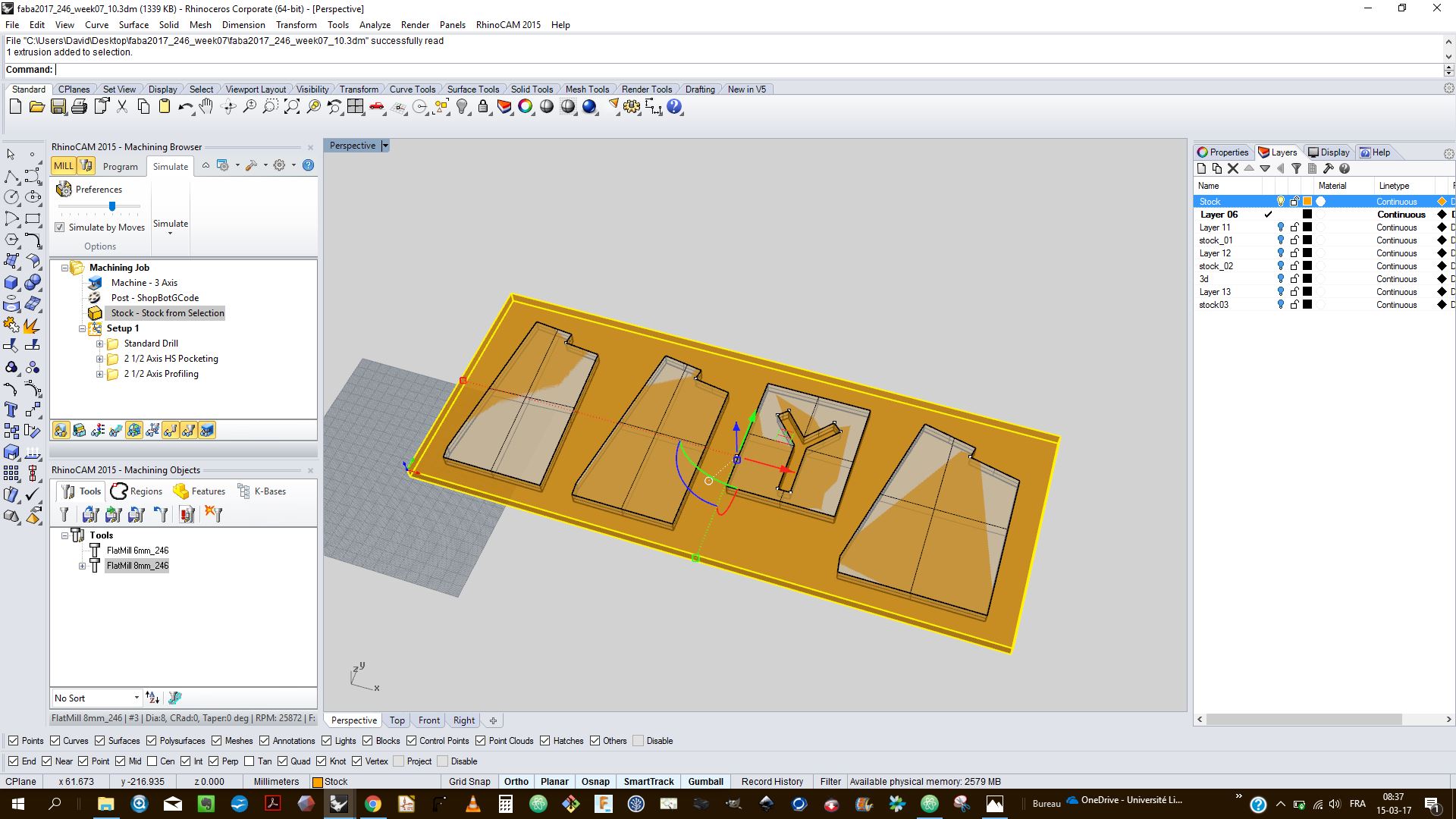Toggle visibility bulb of Layer 11

[1281, 227]
